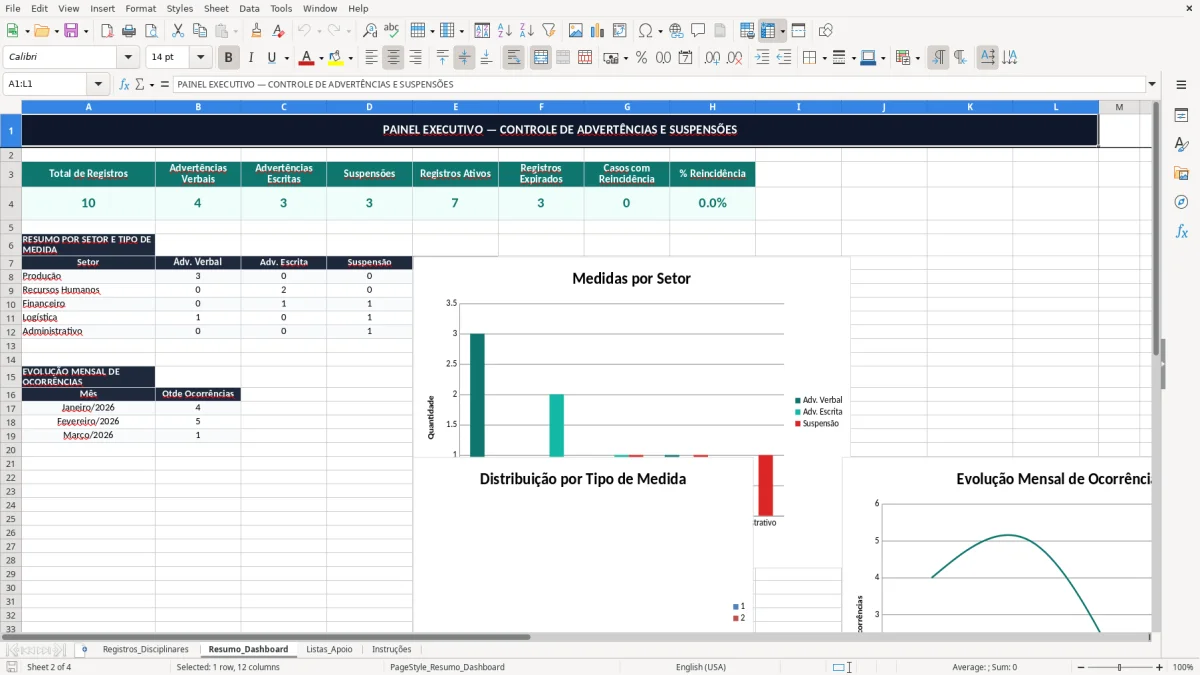
Task: Open the Sheet menu
Action: click(x=216, y=8)
